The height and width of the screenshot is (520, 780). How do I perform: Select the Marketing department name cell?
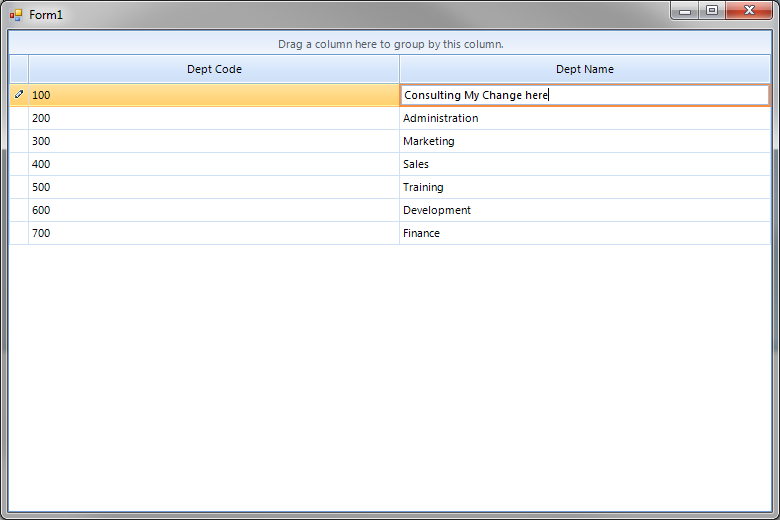point(585,141)
